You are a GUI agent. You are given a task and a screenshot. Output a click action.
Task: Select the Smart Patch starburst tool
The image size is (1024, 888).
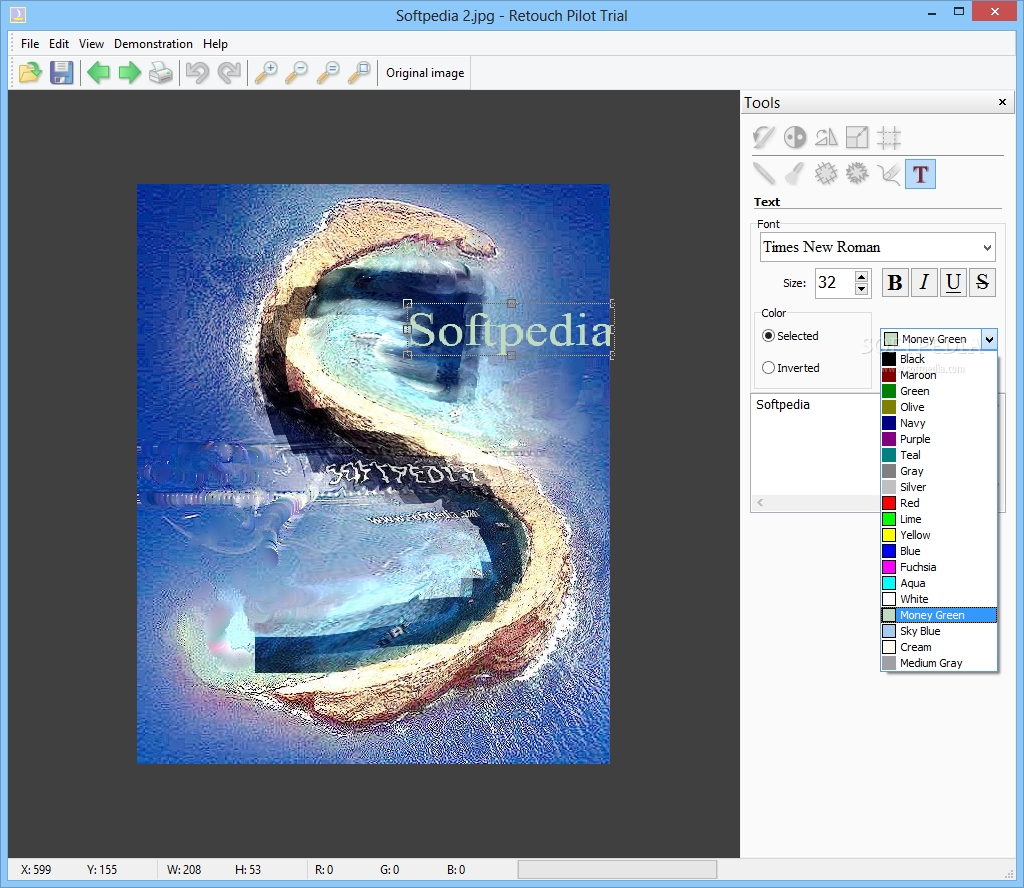(x=857, y=174)
